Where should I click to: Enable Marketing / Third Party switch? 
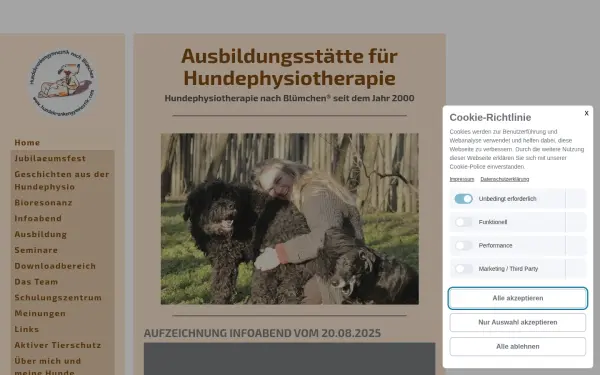tap(463, 269)
